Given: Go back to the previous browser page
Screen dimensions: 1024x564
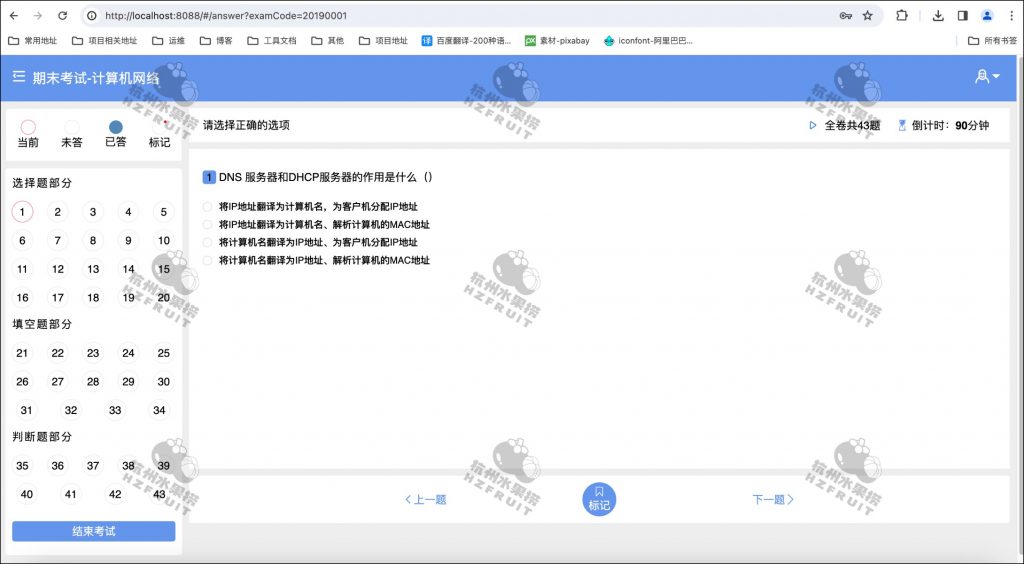Looking at the screenshot, I should click(14, 16).
